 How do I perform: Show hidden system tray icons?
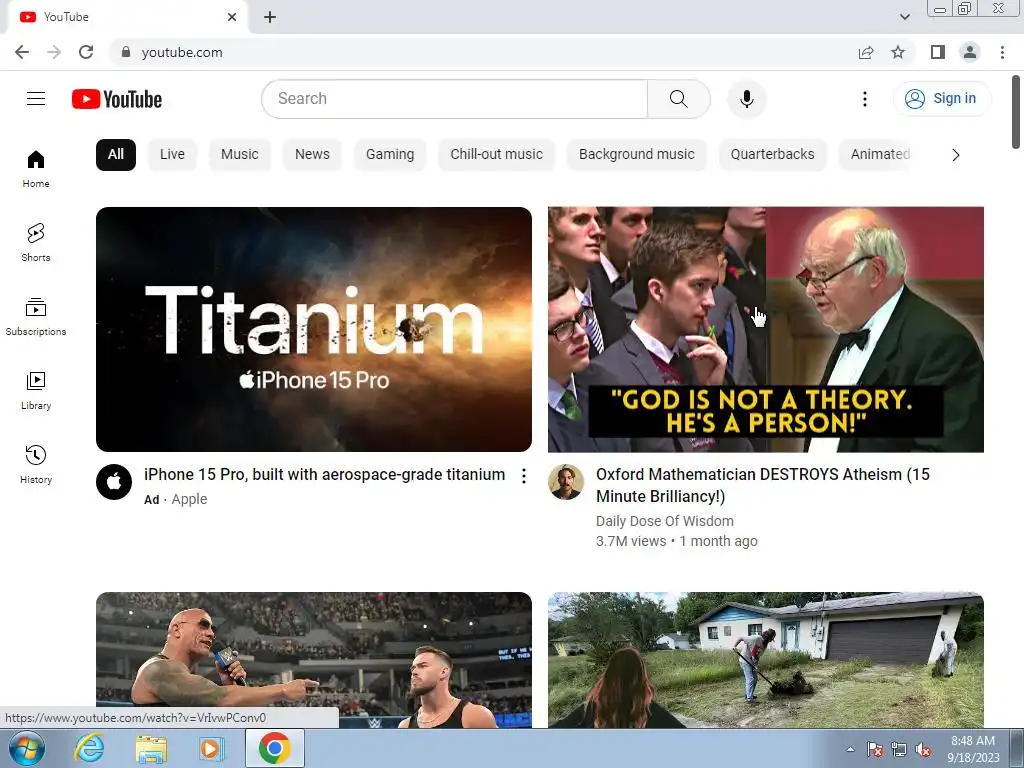[850, 749]
